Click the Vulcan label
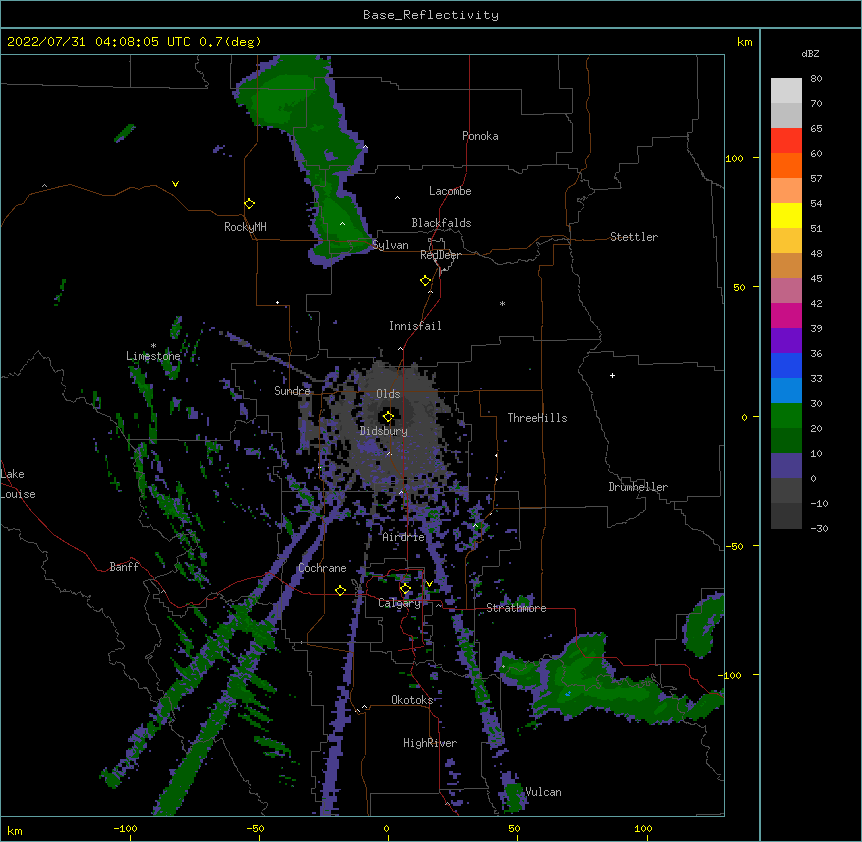 [543, 792]
